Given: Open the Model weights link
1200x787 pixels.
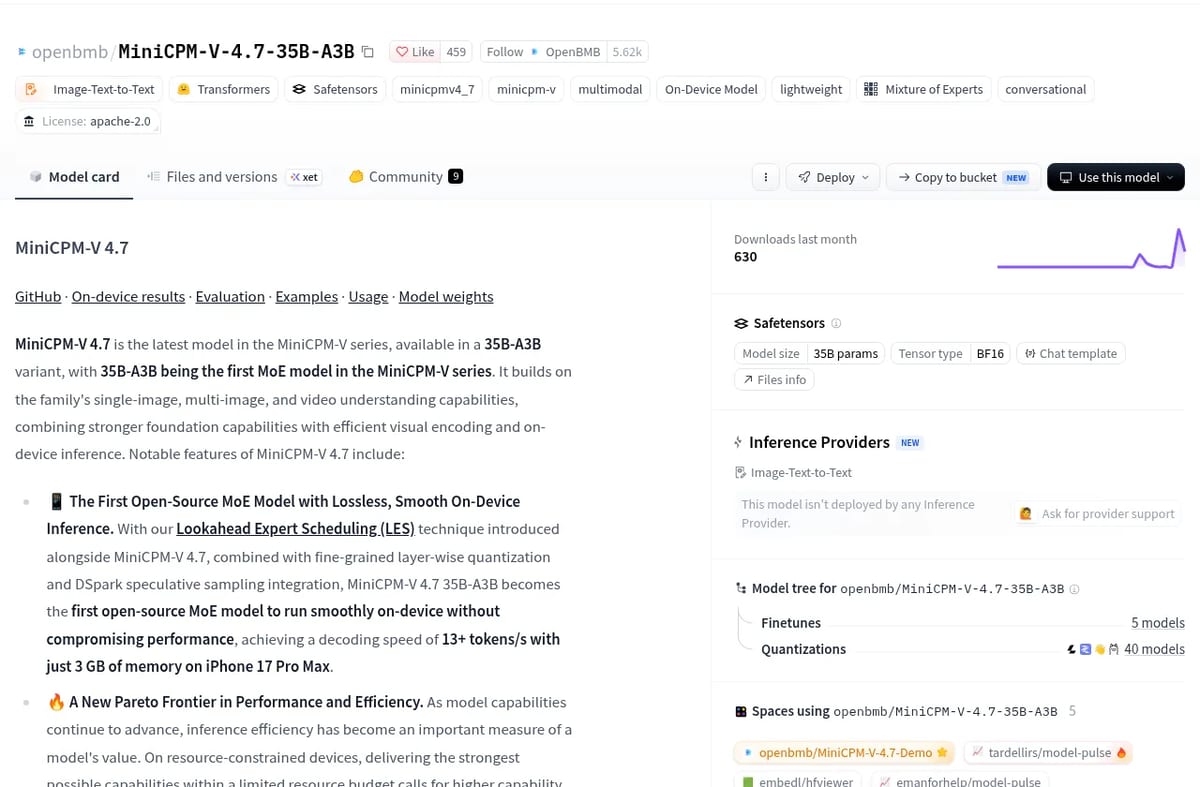Looking at the screenshot, I should click(446, 296).
